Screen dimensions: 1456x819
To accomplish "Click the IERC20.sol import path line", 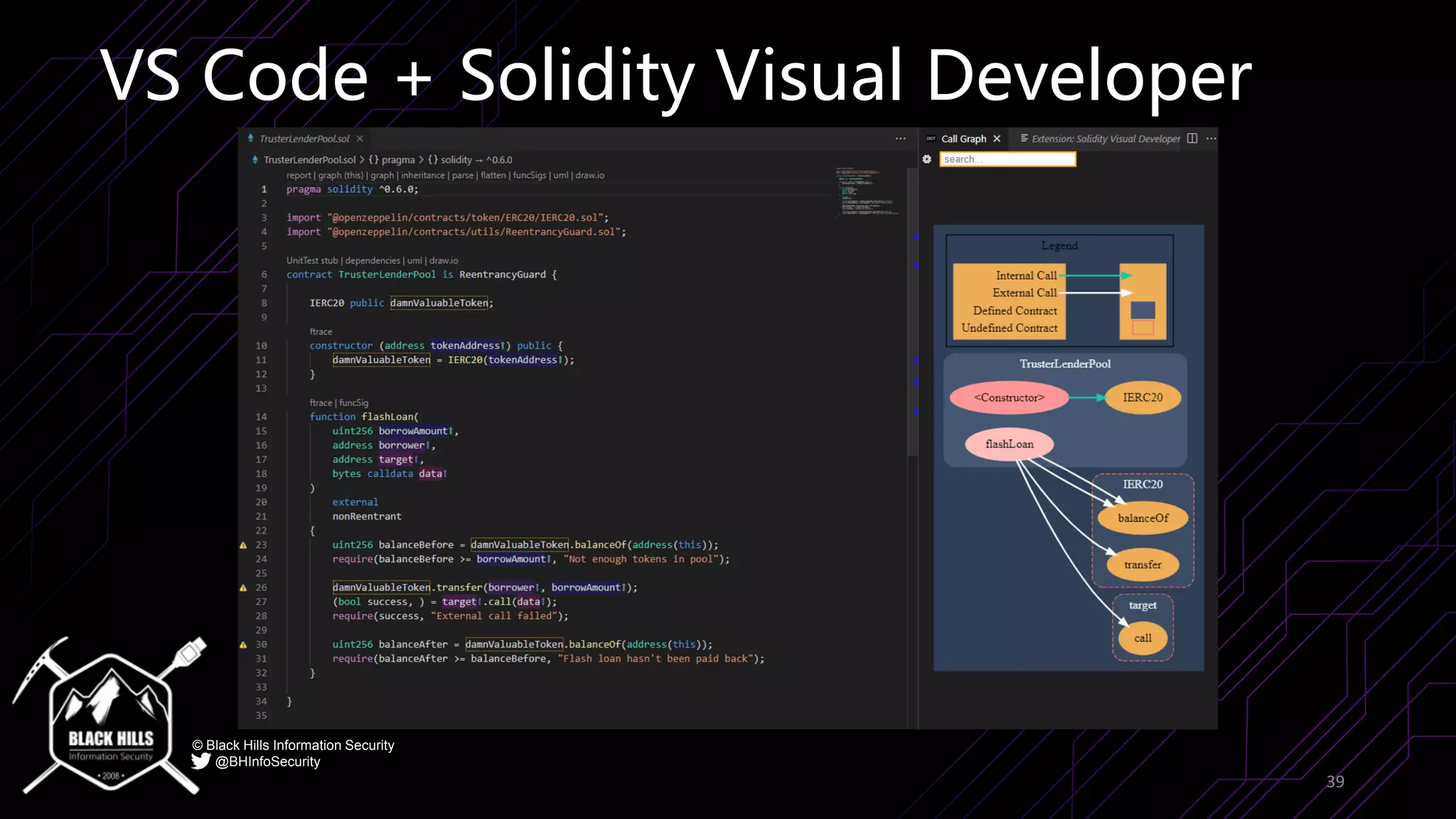I will (447, 218).
